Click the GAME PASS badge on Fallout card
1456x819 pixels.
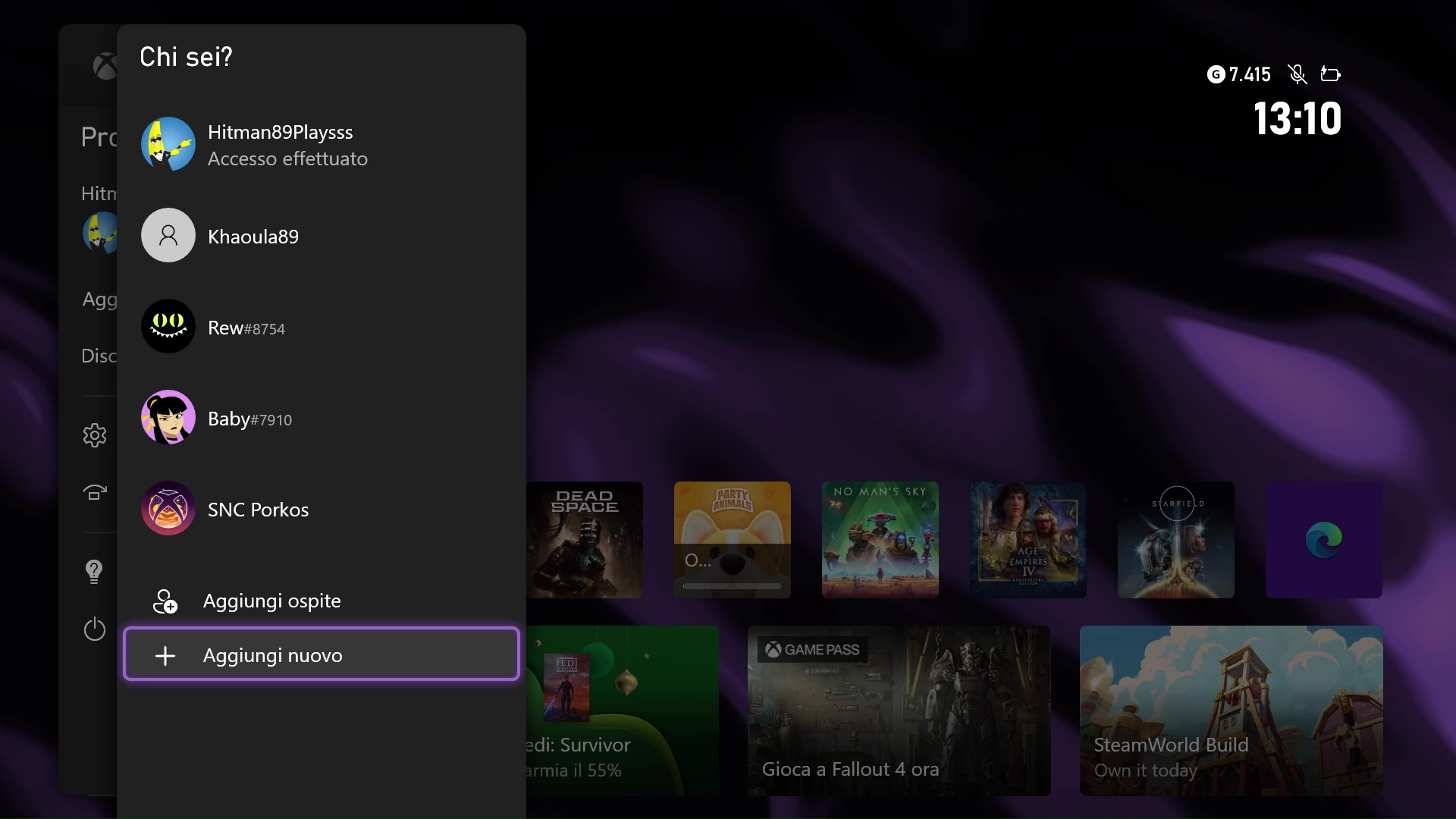click(812, 649)
